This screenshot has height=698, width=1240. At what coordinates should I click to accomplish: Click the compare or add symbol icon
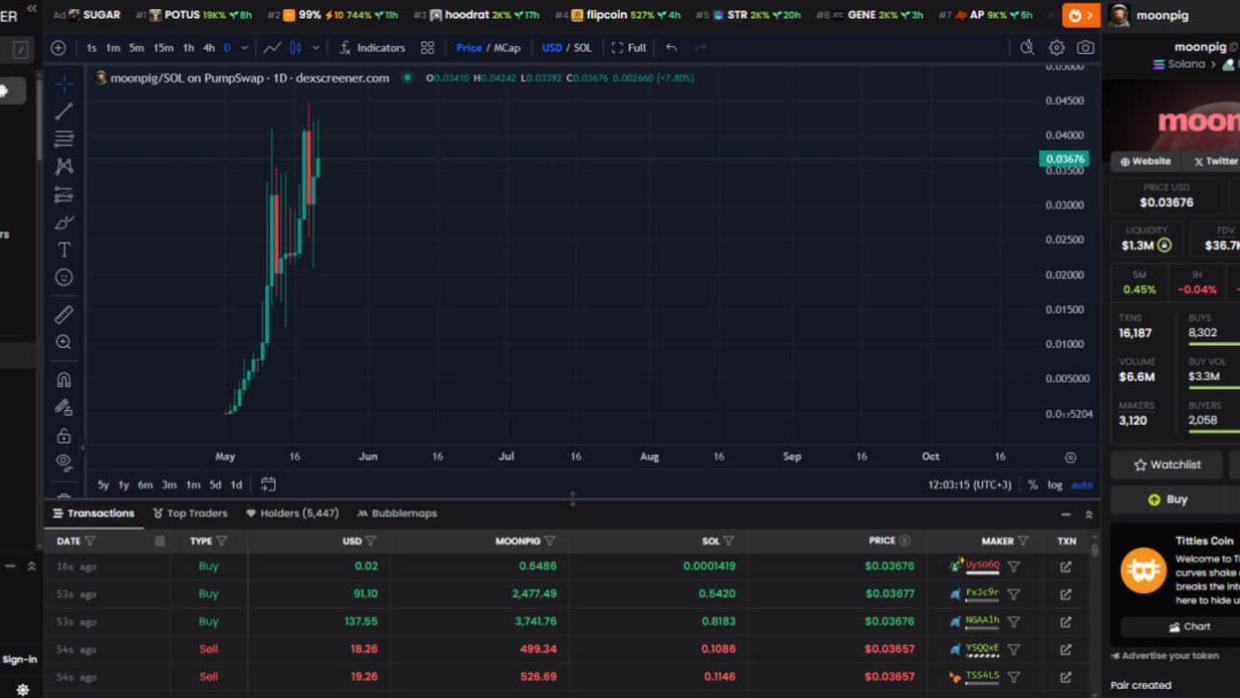click(58, 48)
